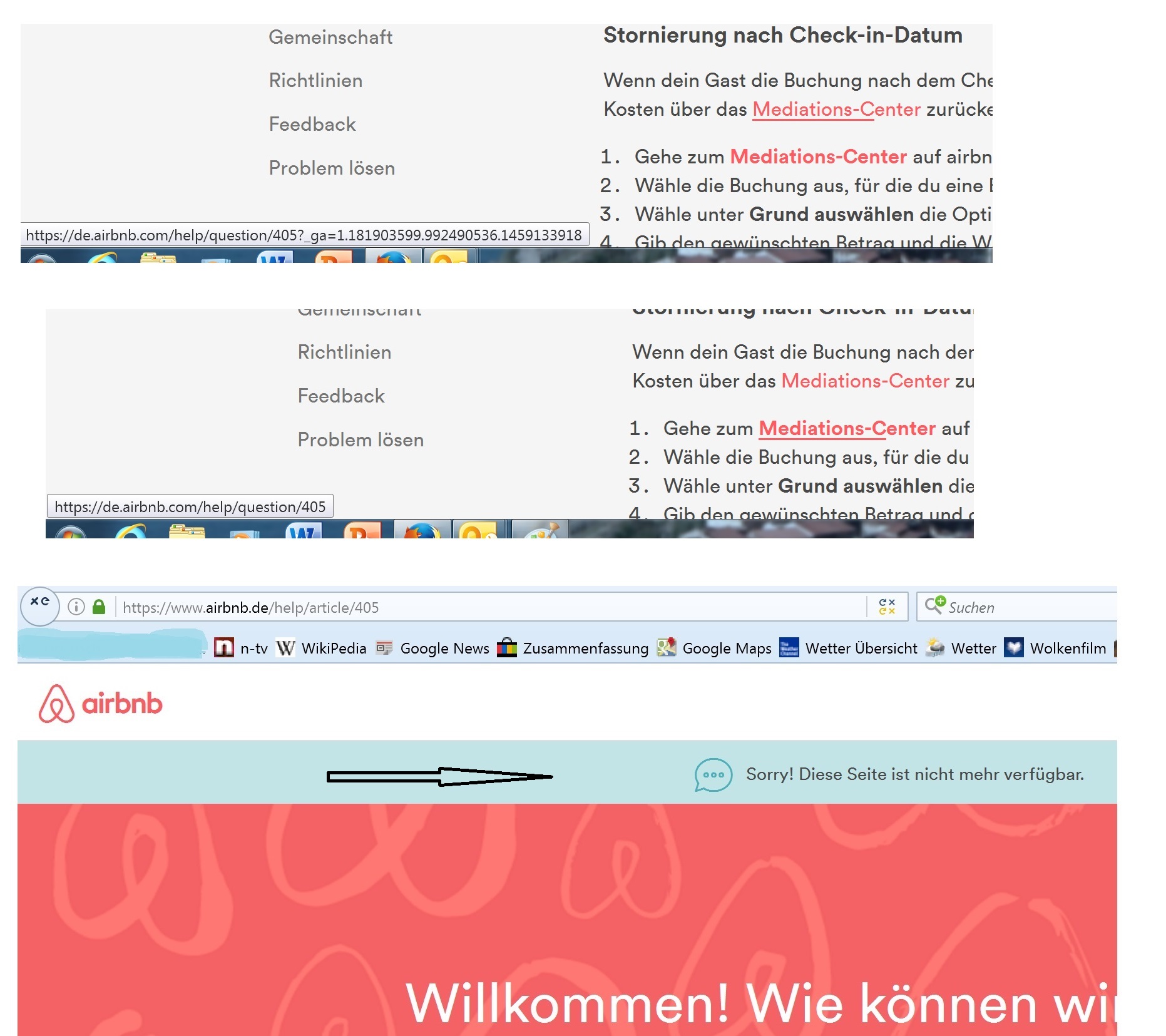Viewport: 1166px width, 1036px height.
Task: Click the reload/stop add-on icon inside the address bar
Action: (887, 607)
